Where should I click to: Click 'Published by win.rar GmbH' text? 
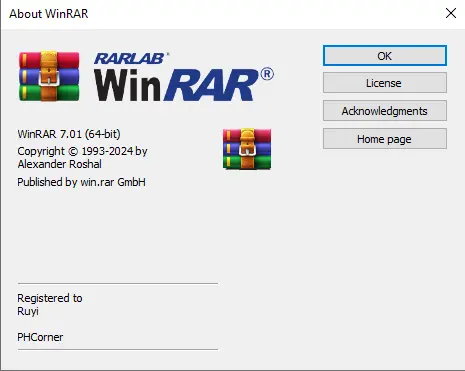pyautogui.click(x=81, y=182)
